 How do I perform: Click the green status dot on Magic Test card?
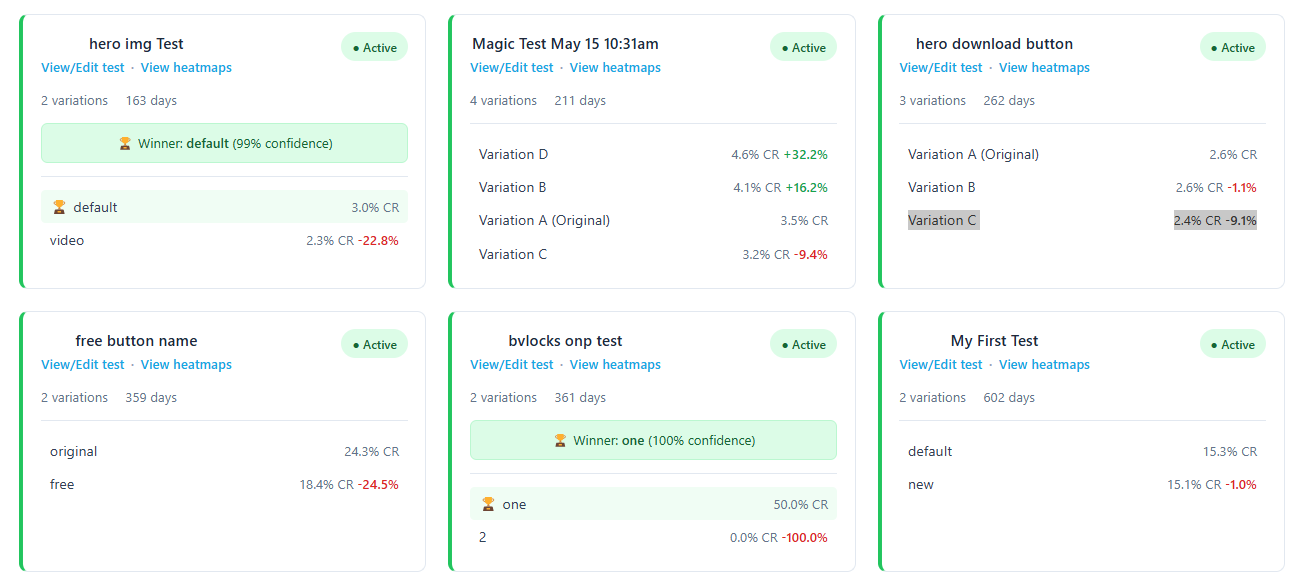point(785,46)
